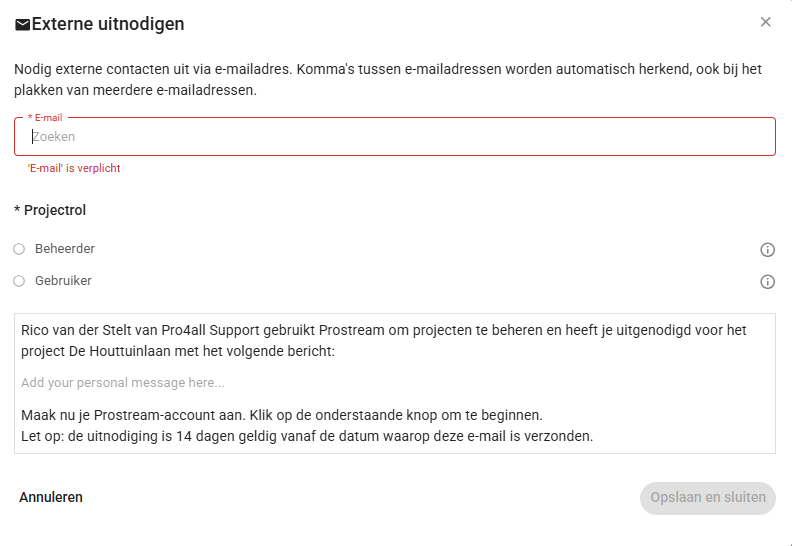Open info icon for Gebruiker role
Image resolution: width=792 pixels, height=546 pixels.
pyautogui.click(x=767, y=281)
